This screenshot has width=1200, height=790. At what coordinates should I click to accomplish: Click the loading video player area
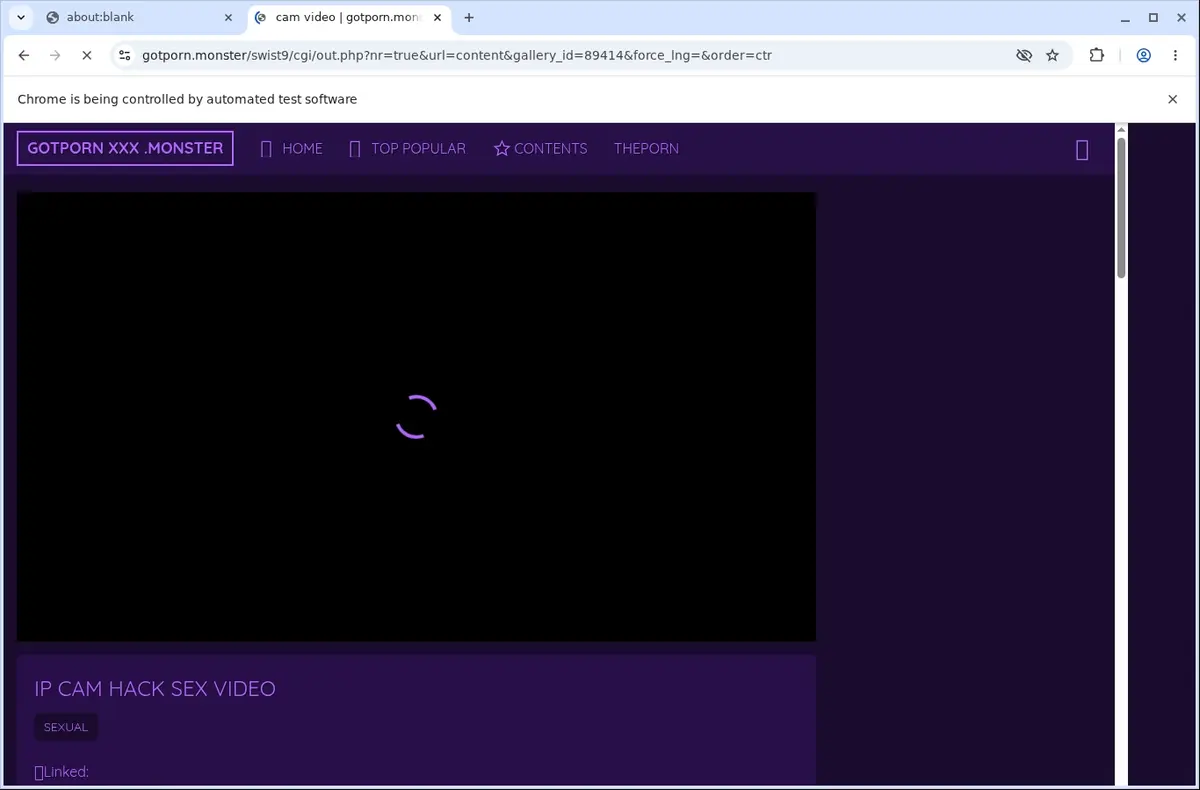tap(416, 416)
